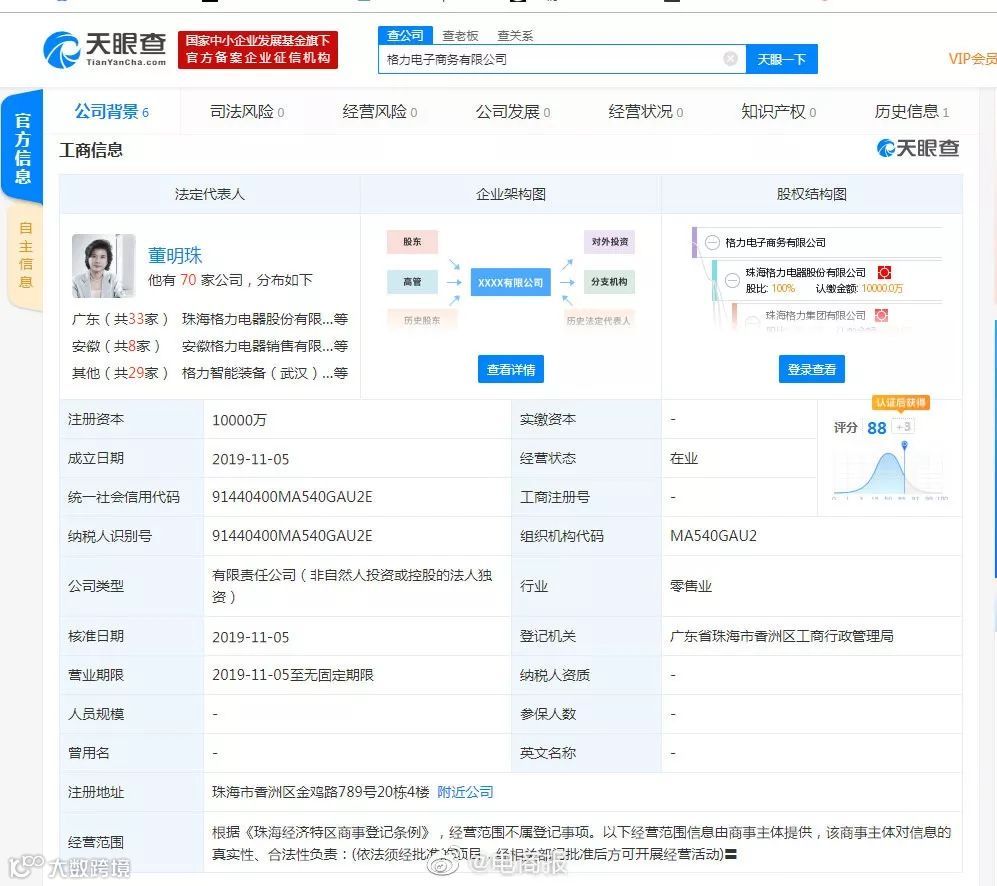
Task: Open the 董明珠 profile link
Action: tap(175, 256)
